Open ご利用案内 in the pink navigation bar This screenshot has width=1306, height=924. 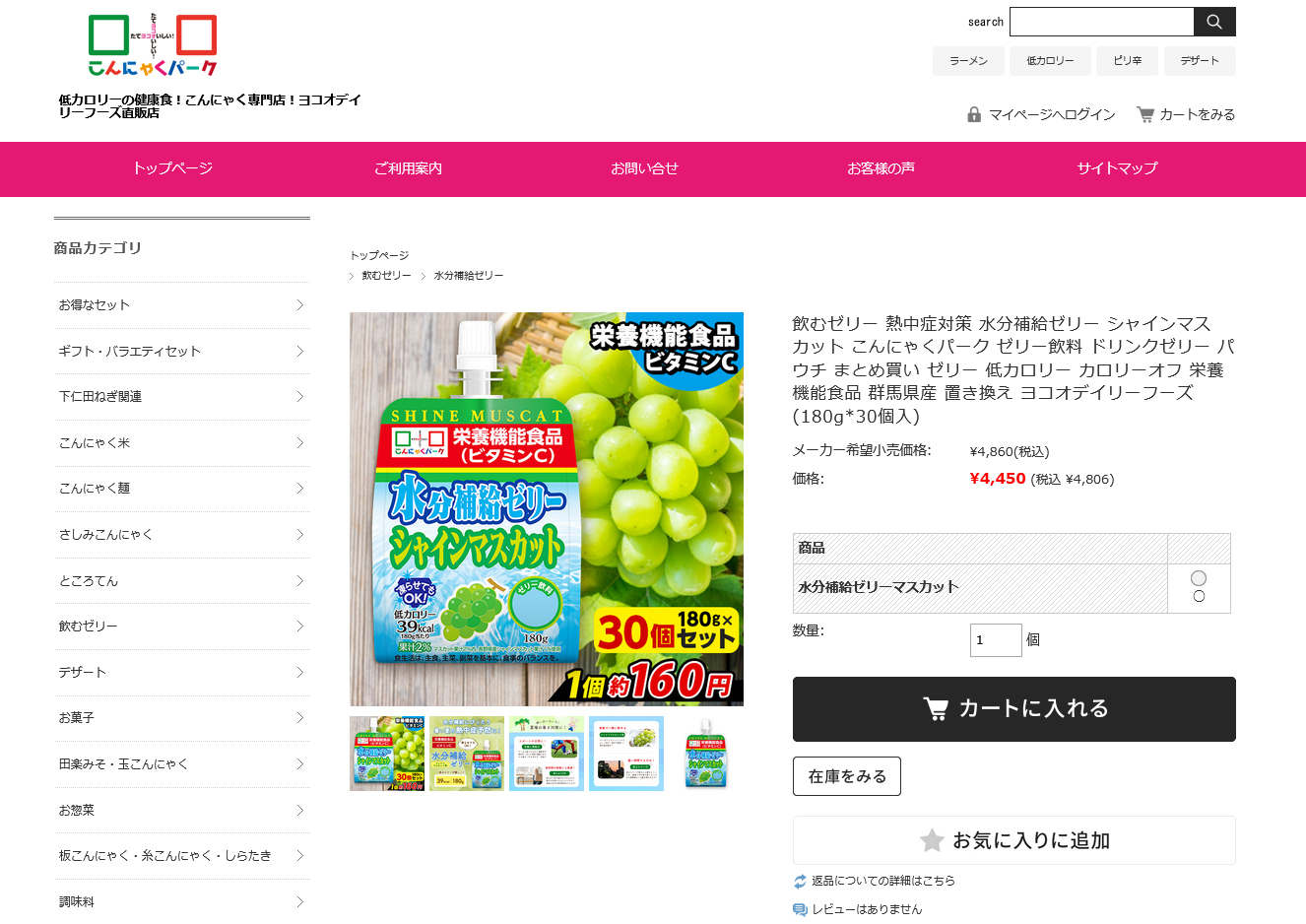pos(409,168)
